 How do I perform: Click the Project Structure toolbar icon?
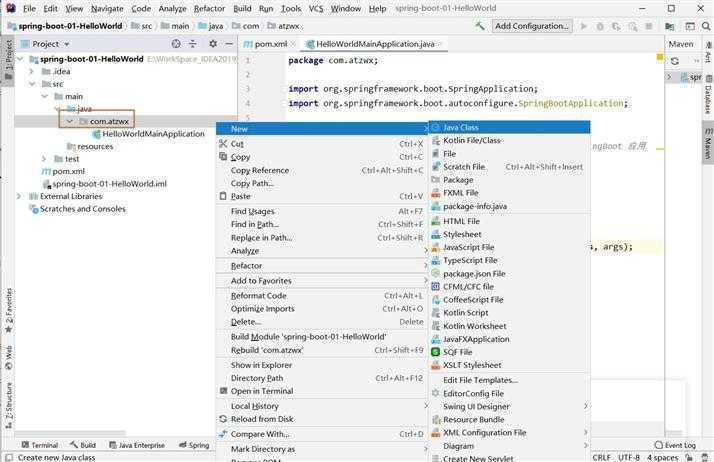669,26
